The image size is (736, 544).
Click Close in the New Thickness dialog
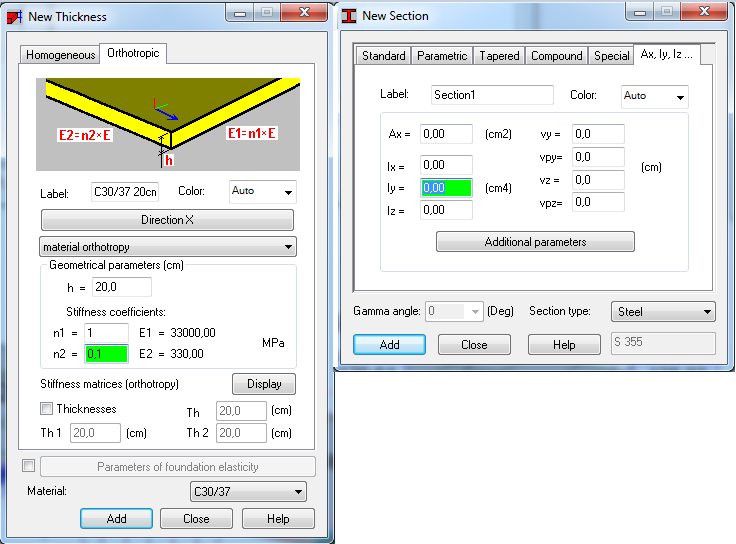[196, 519]
